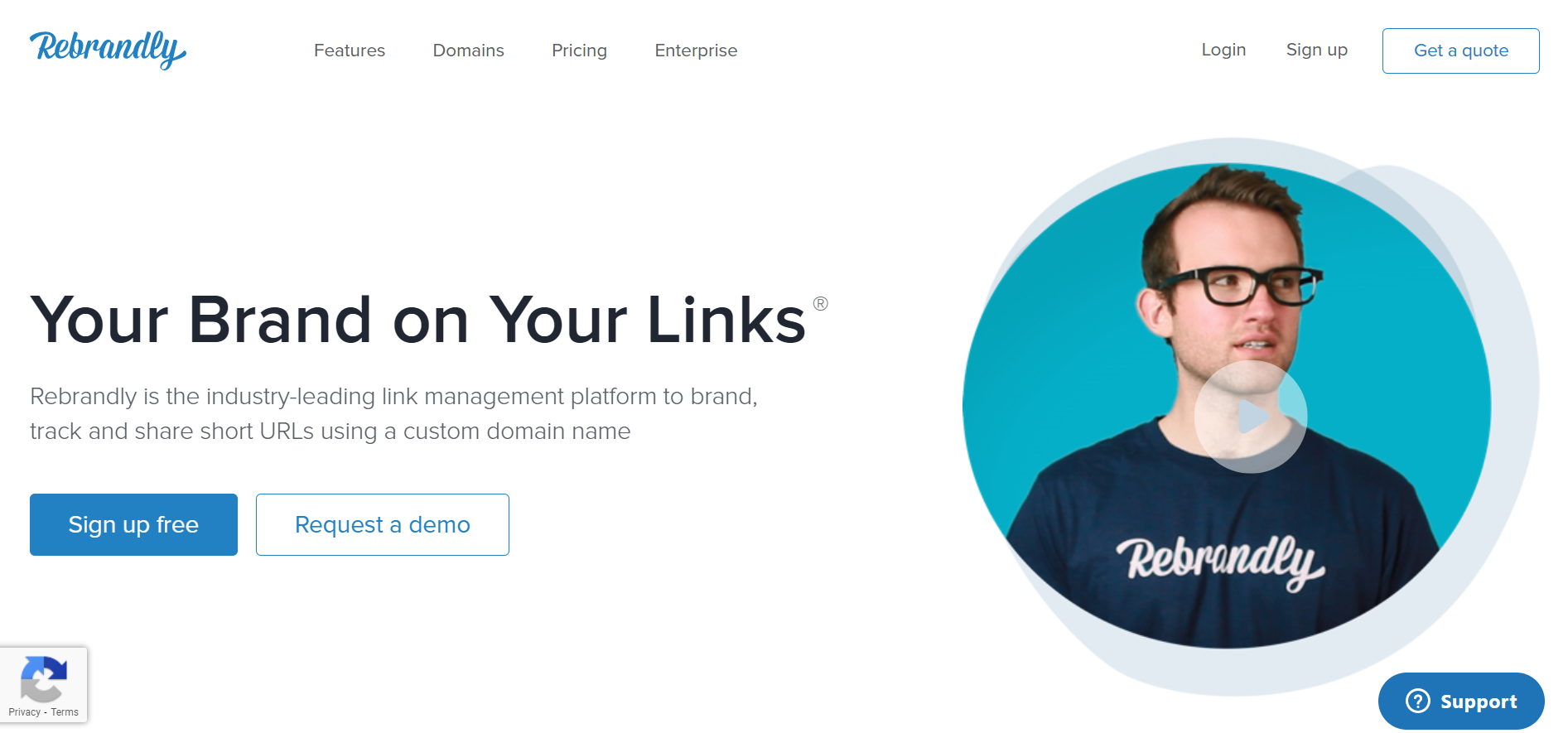Open the Support chat widget

[1461, 701]
